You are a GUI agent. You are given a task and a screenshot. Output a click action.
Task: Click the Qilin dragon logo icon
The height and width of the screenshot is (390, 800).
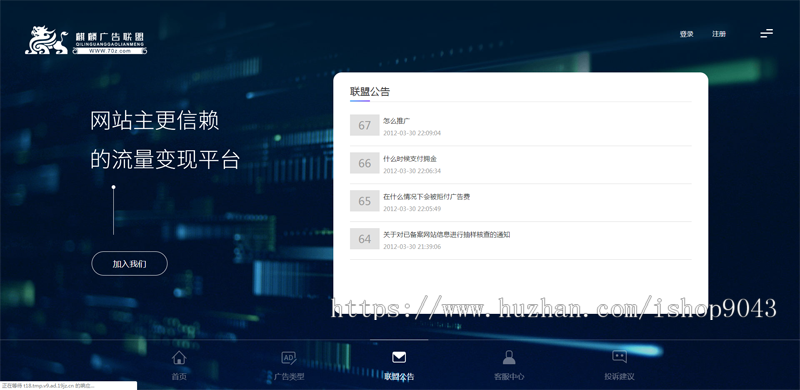[46, 40]
